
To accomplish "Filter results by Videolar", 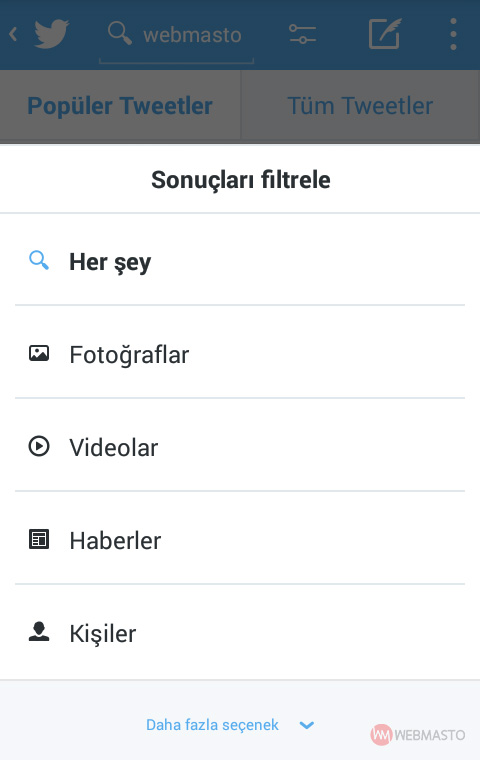I will pyautogui.click(x=240, y=446).
